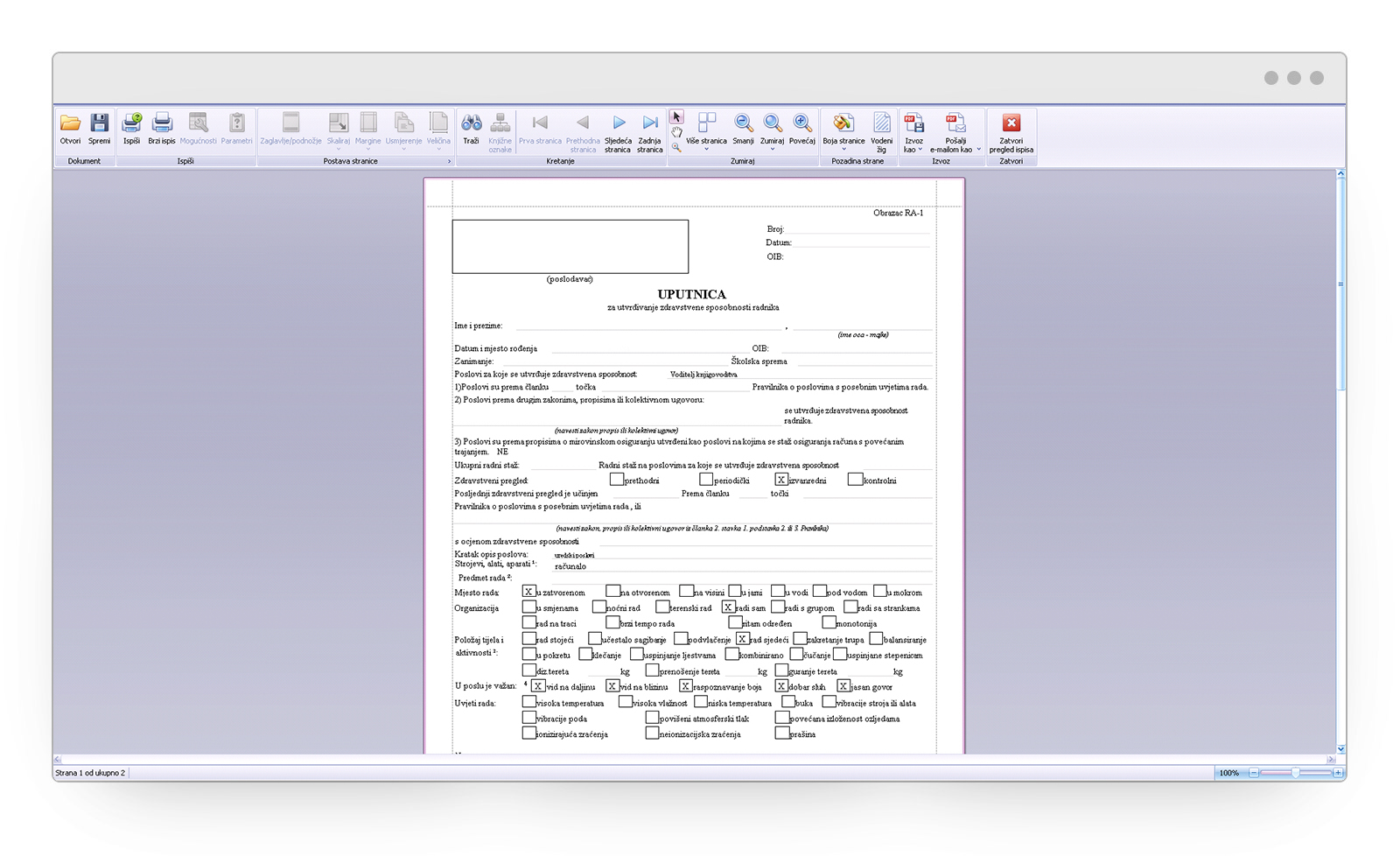Click the vertical scrollbar down arrow
Viewport: 1400px width, 856px height.
[1340, 749]
